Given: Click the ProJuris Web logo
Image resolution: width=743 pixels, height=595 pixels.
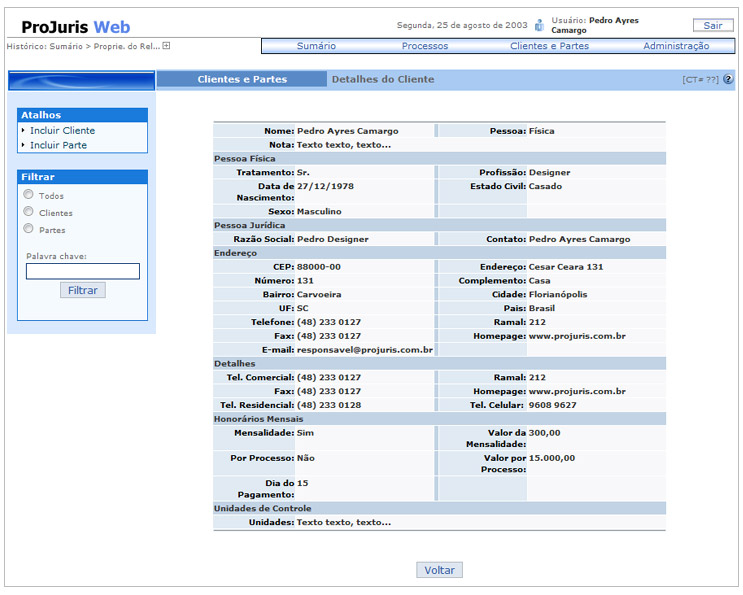Looking at the screenshot, I should click(x=76, y=27).
